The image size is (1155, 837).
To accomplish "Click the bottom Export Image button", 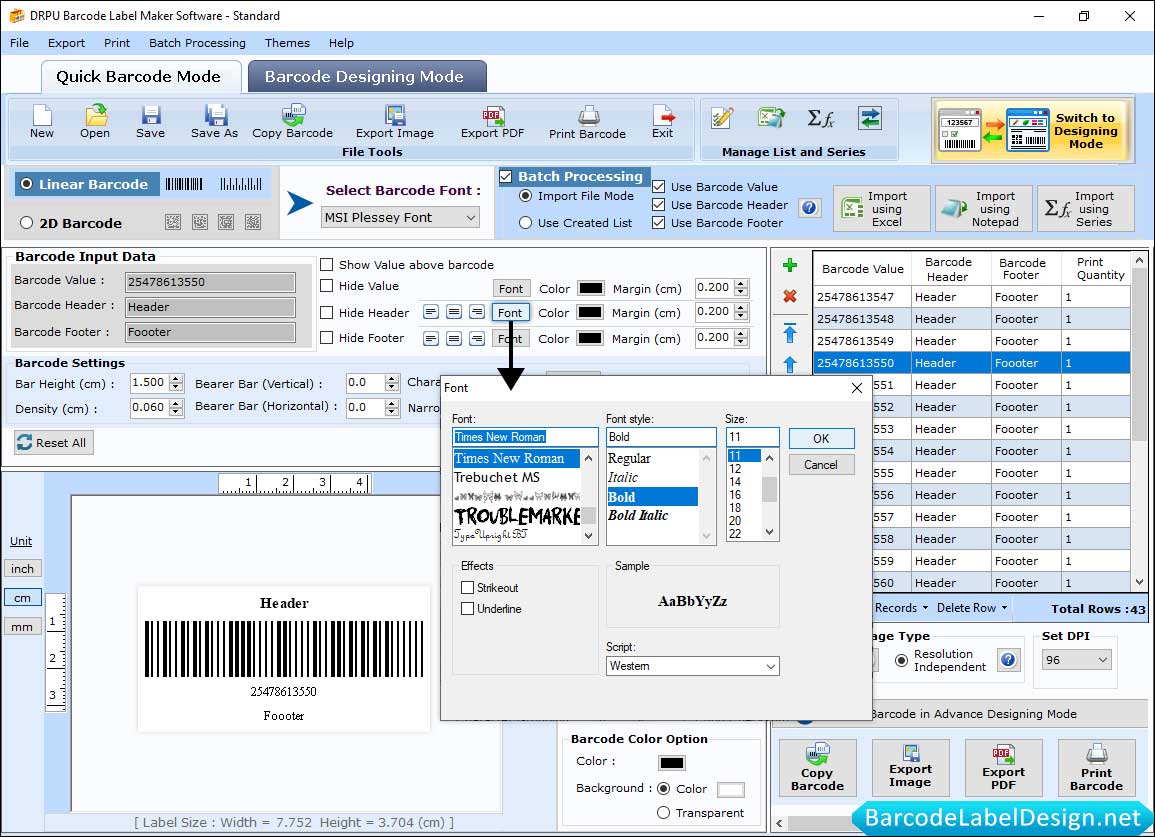I will click(x=910, y=768).
